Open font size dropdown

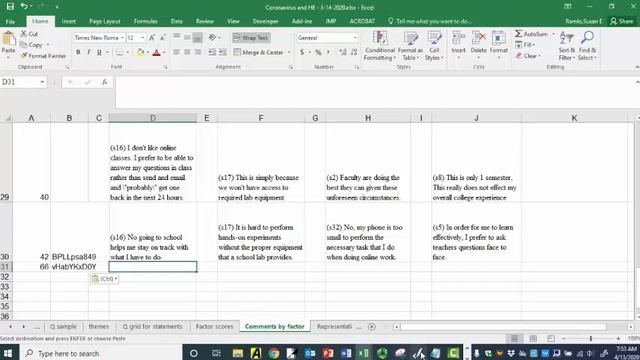click(142, 38)
